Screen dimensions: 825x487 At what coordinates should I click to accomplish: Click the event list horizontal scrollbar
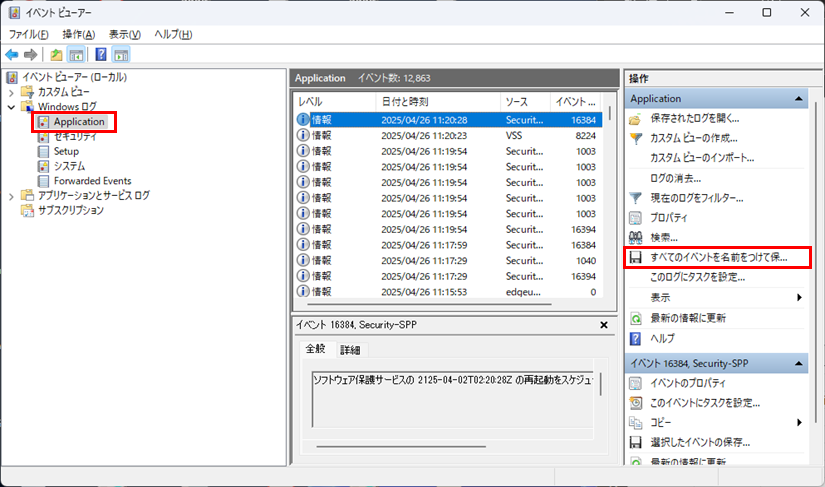429,304
